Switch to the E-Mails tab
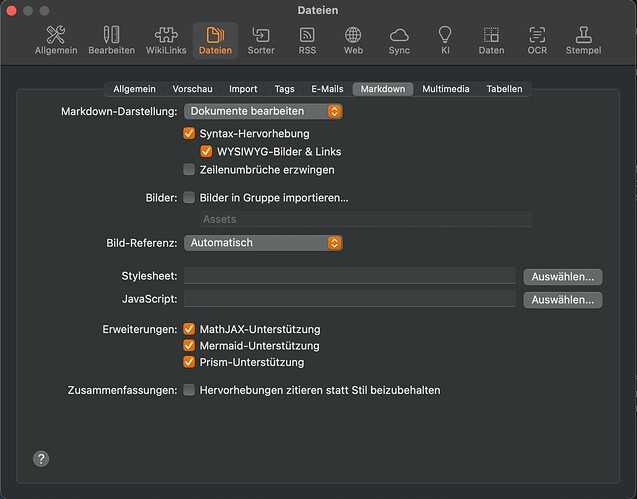637x499 pixels. click(x=327, y=89)
